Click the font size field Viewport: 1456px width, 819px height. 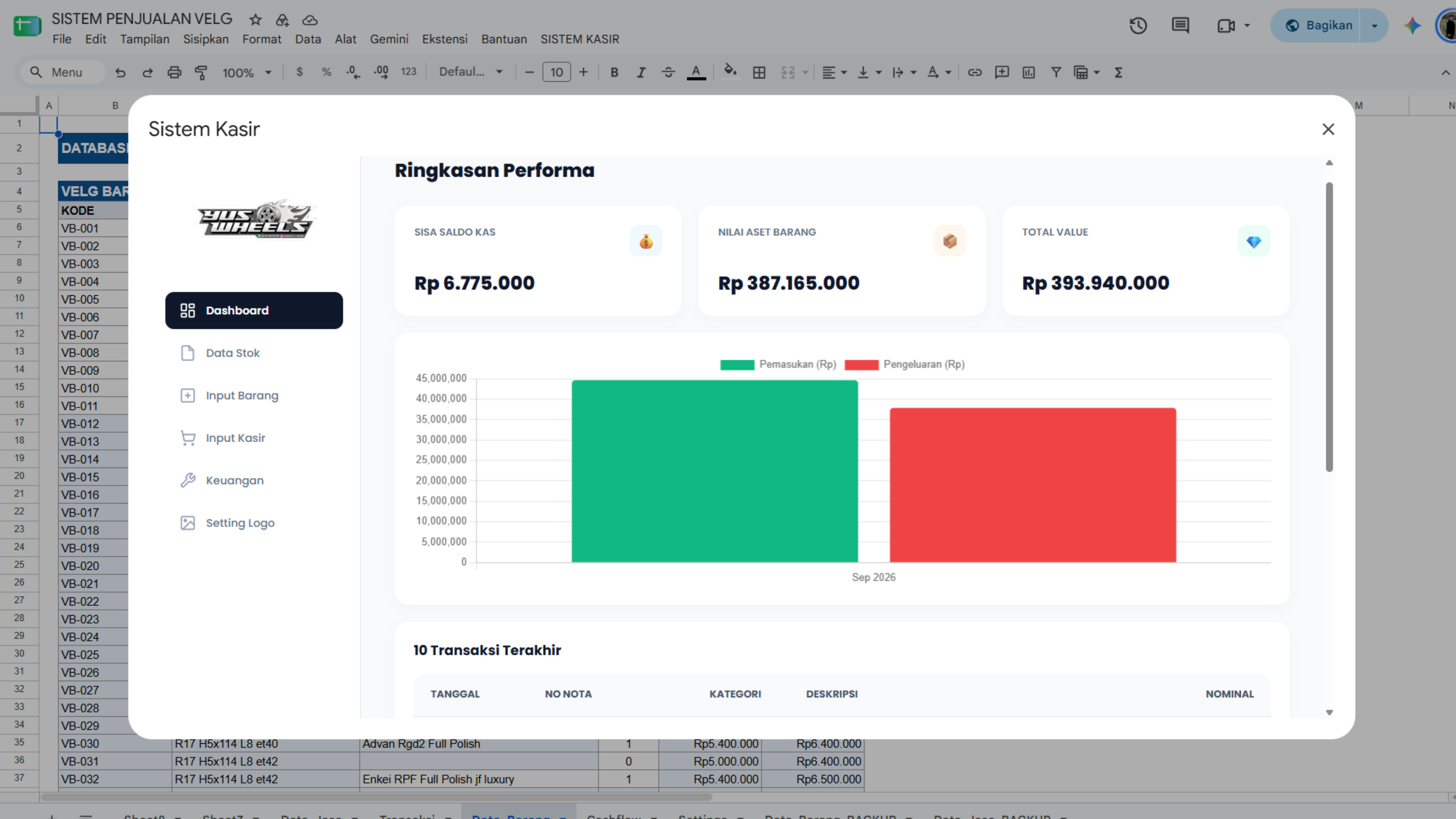pyautogui.click(x=557, y=72)
